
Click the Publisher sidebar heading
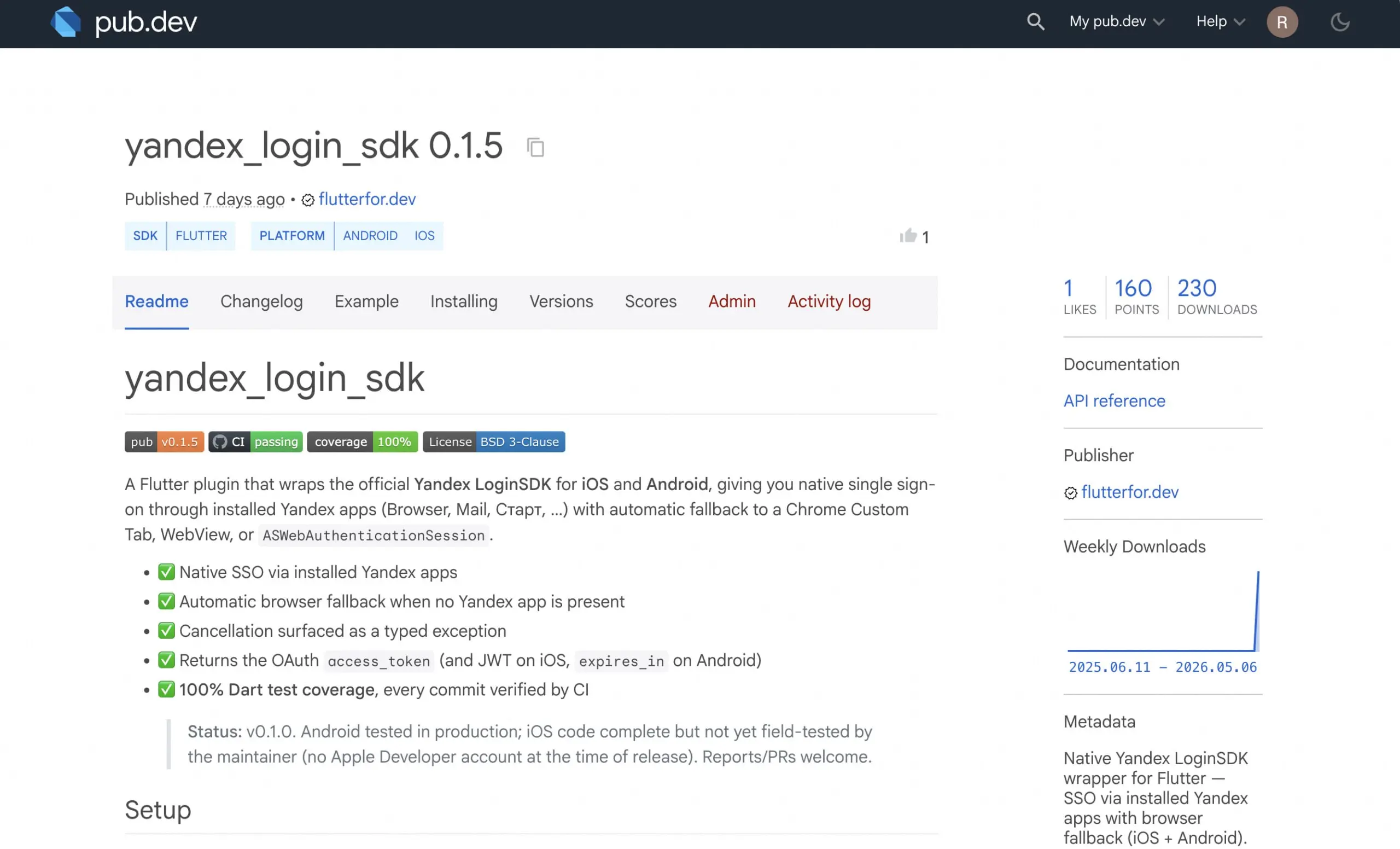point(1098,455)
